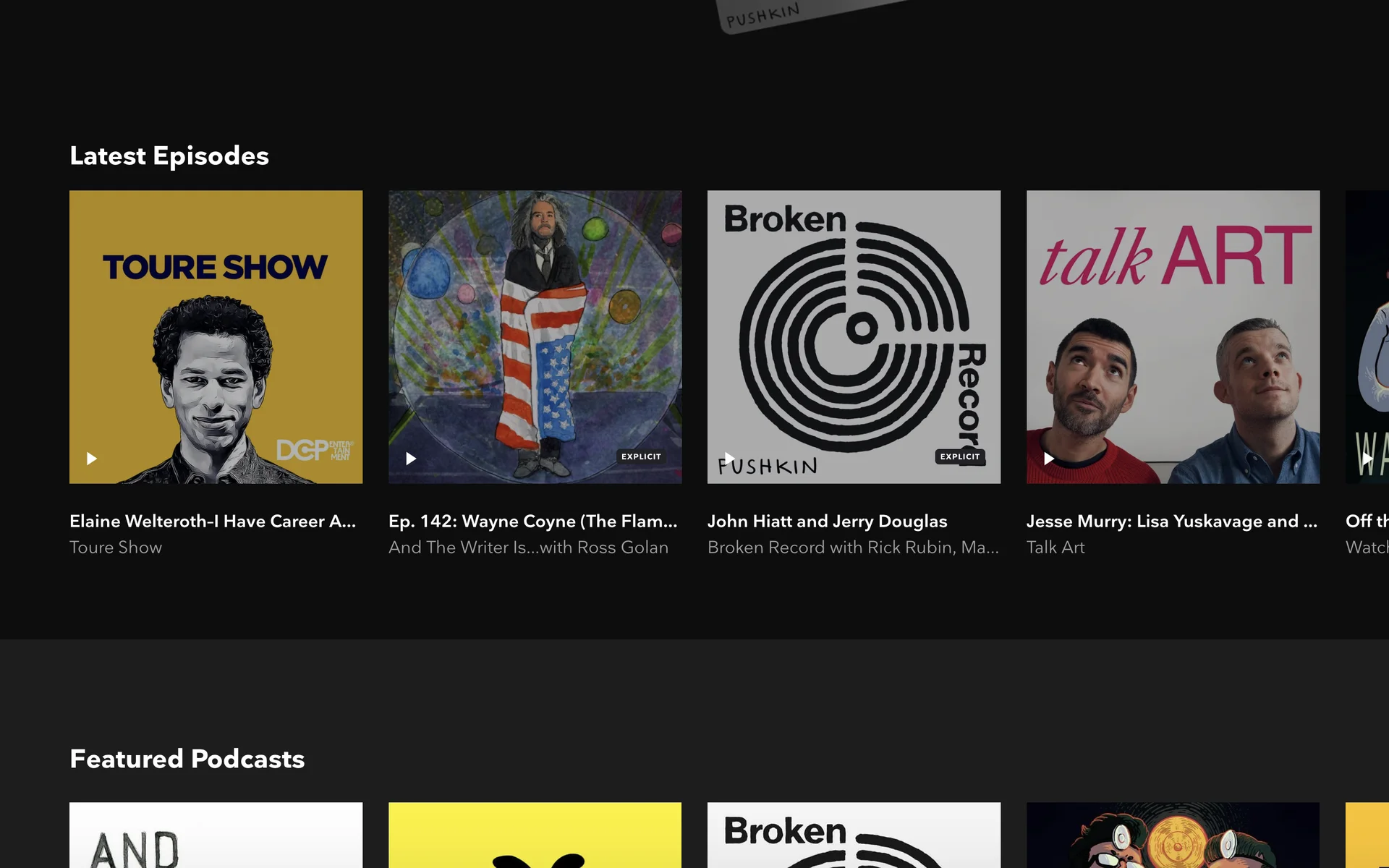Click the EXPLICIT badge on Broken Record artwork

[960, 456]
